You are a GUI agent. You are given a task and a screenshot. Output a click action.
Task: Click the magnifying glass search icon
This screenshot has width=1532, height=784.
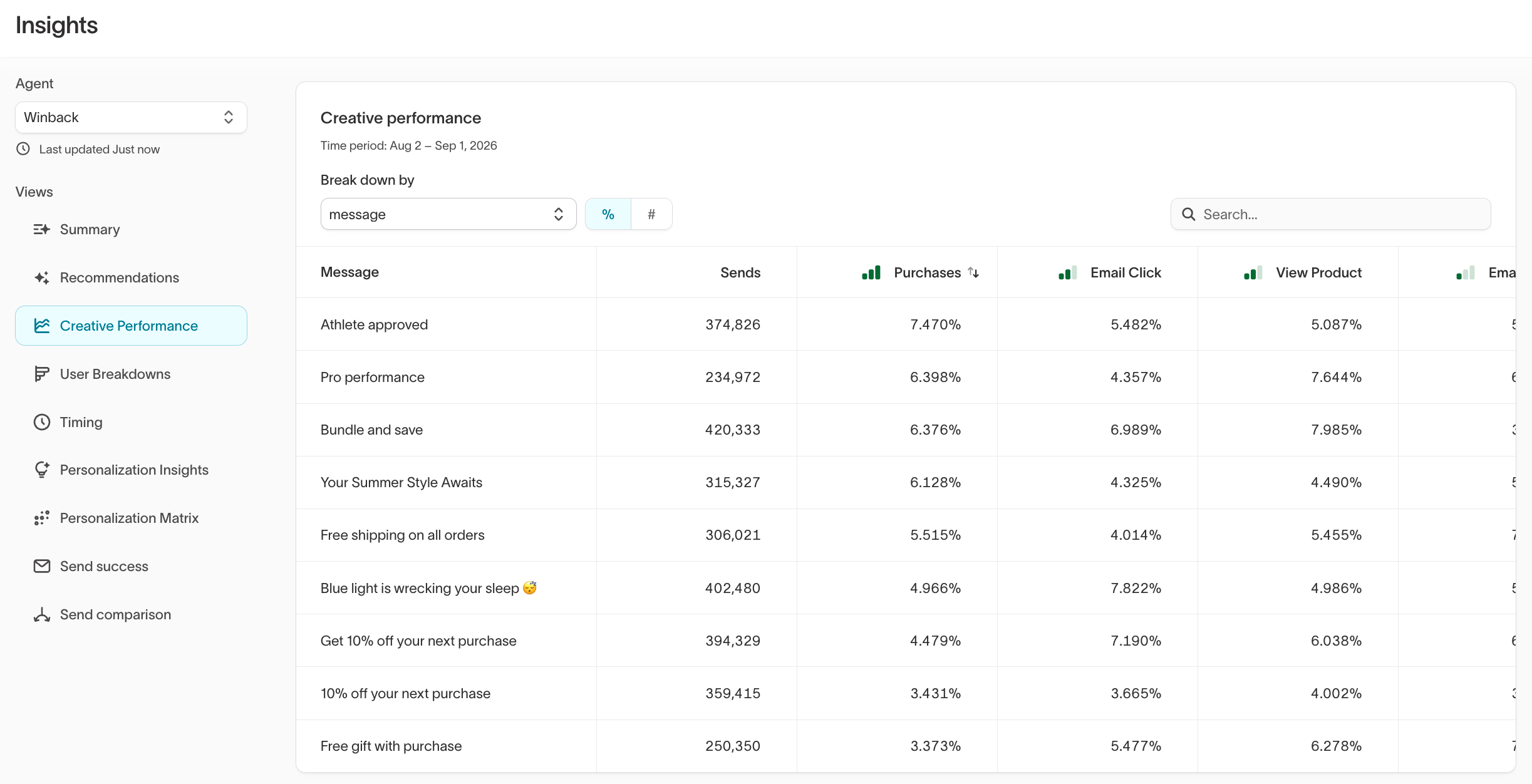1188,214
